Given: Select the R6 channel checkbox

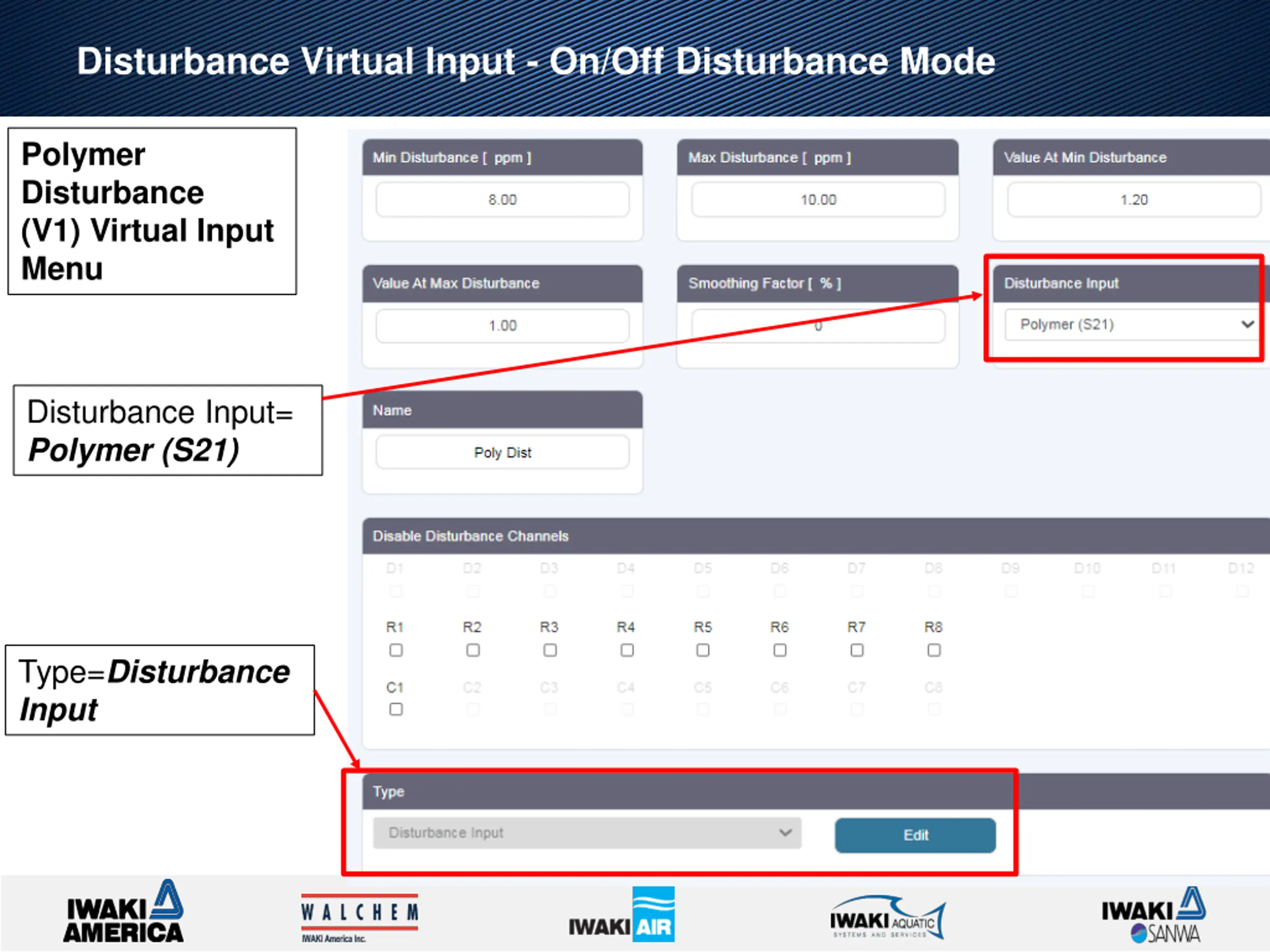Looking at the screenshot, I should (x=780, y=650).
